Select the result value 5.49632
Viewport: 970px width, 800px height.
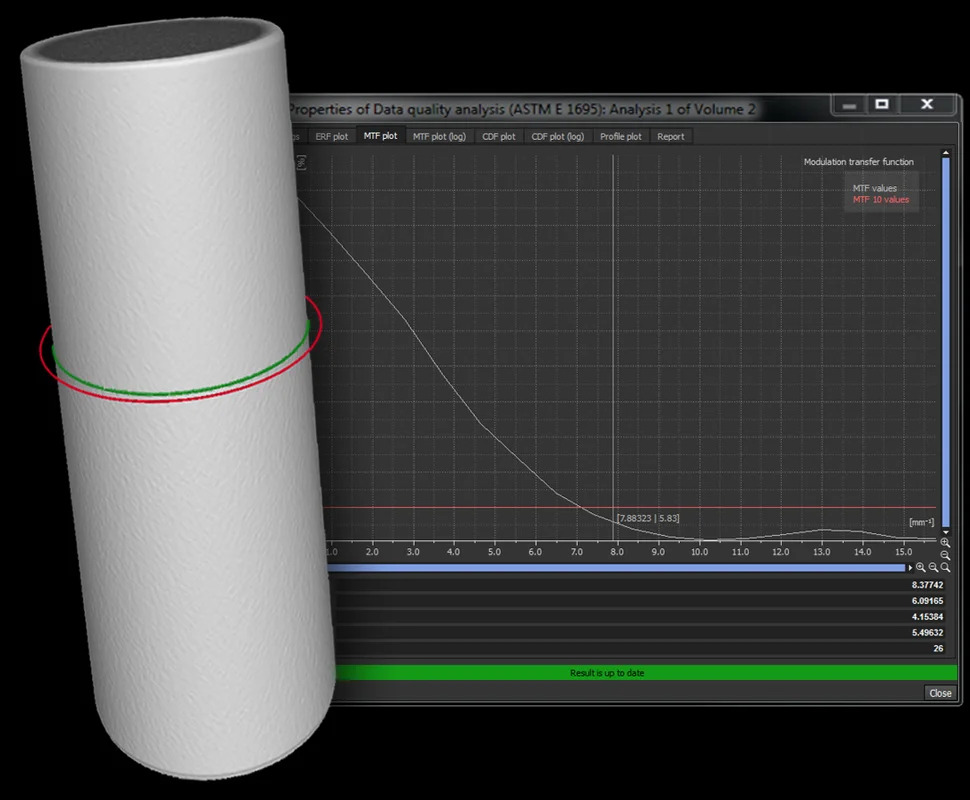click(x=927, y=632)
